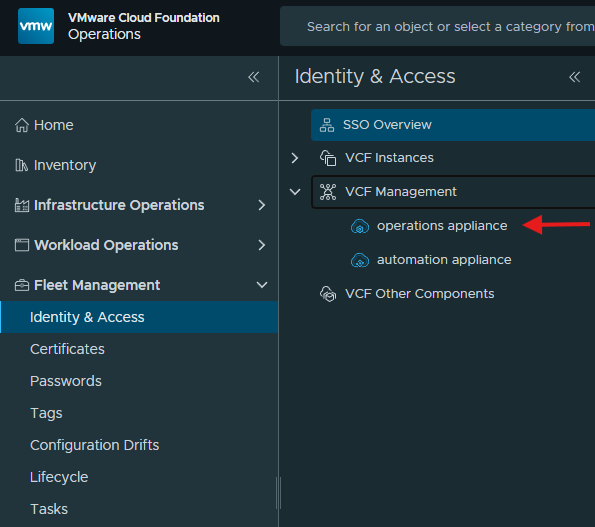Collapse the Fleet Management section chevron
Image resolution: width=595 pixels, height=527 pixels.
262,285
